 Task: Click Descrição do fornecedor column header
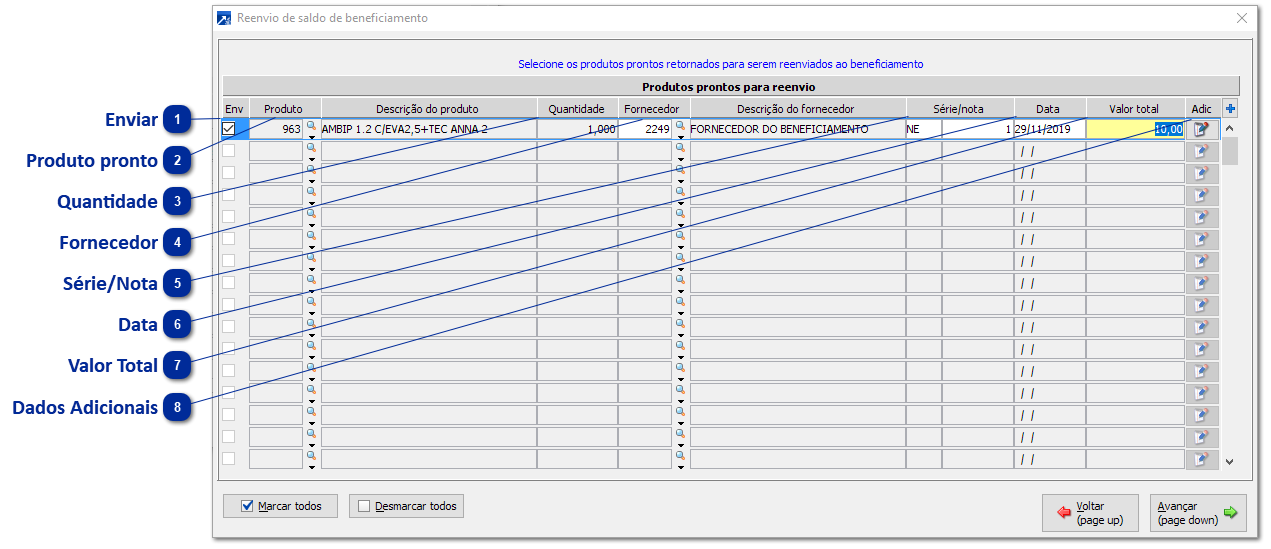797,108
